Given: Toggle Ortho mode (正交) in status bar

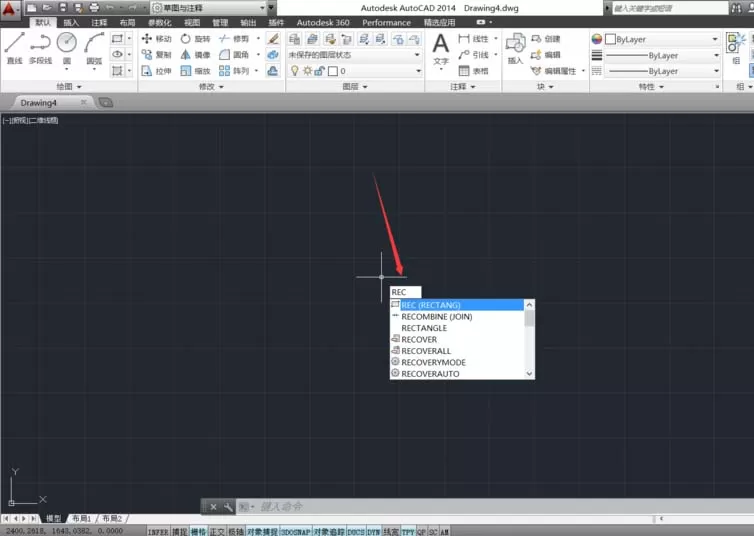Looking at the screenshot, I should point(217,532).
